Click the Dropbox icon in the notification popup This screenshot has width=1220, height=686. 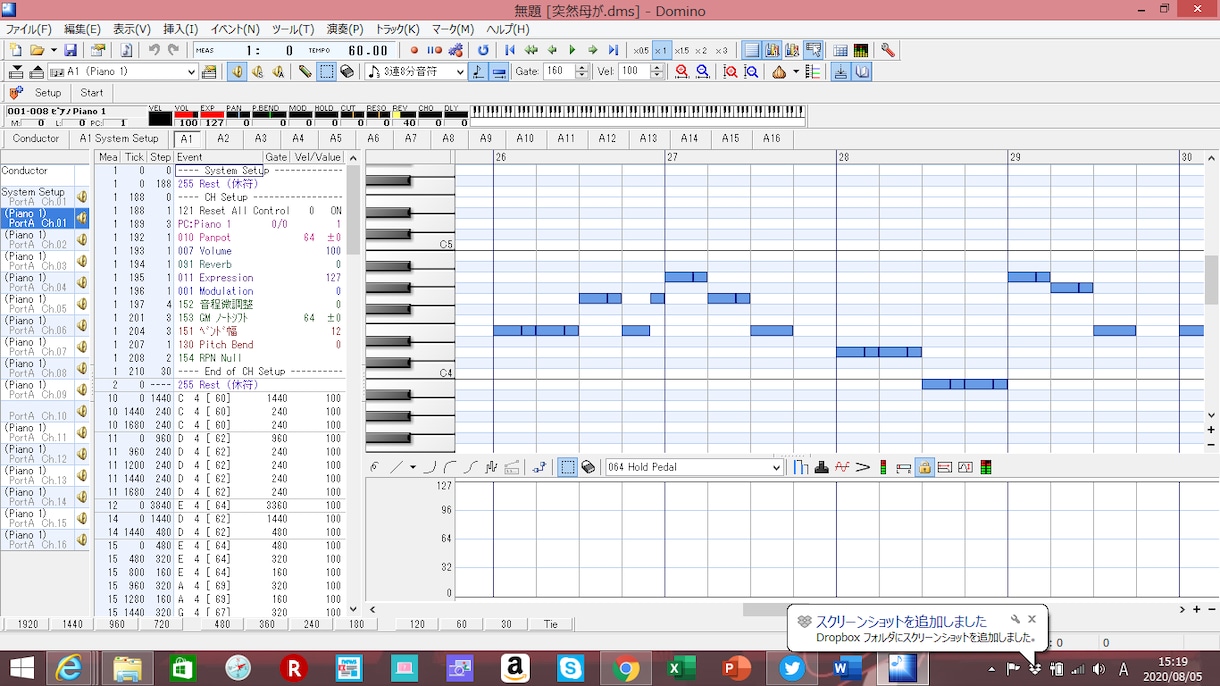804,621
